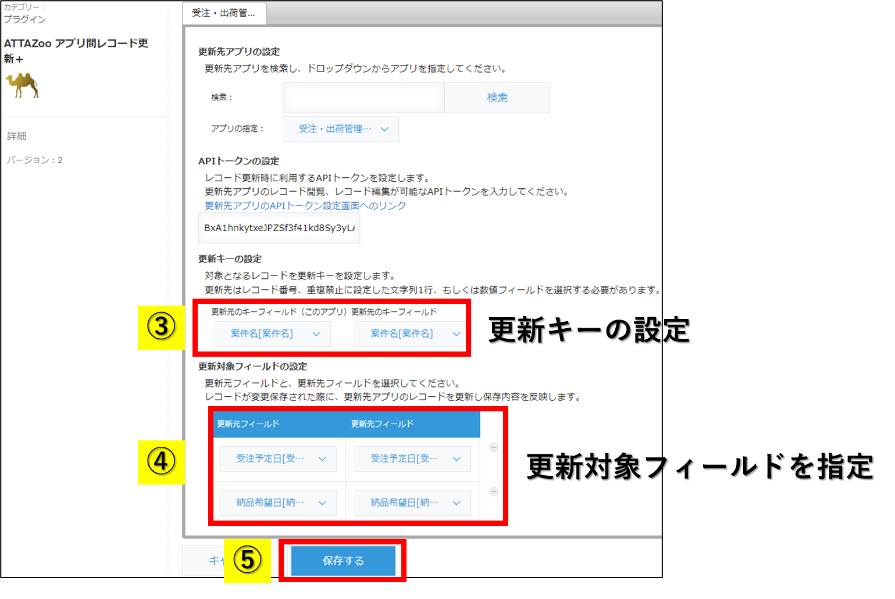Click the chevron on destination 案件名 key field
This screenshot has width=895, height=599.
point(456,331)
